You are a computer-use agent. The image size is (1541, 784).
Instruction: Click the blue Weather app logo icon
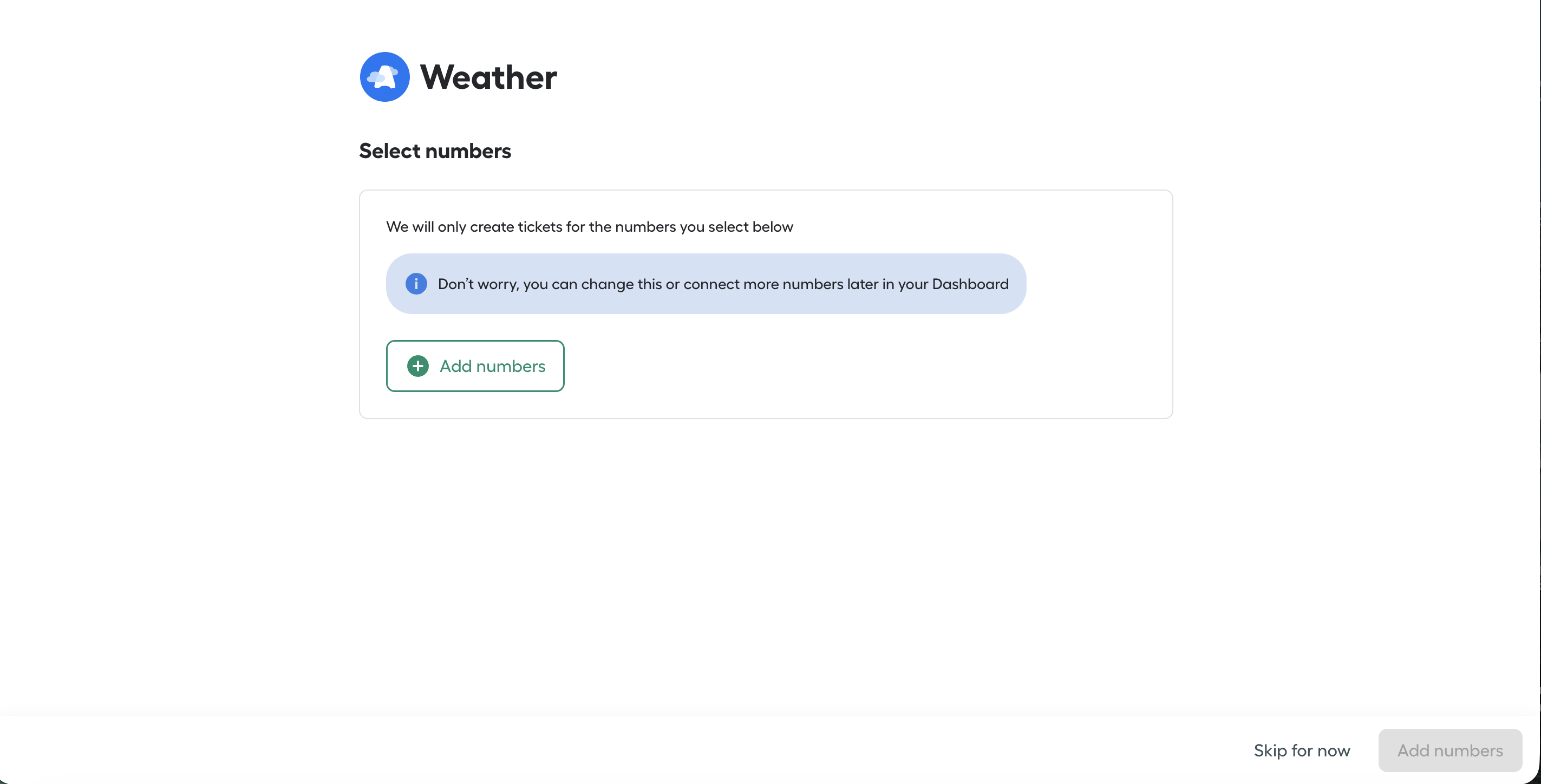384,76
